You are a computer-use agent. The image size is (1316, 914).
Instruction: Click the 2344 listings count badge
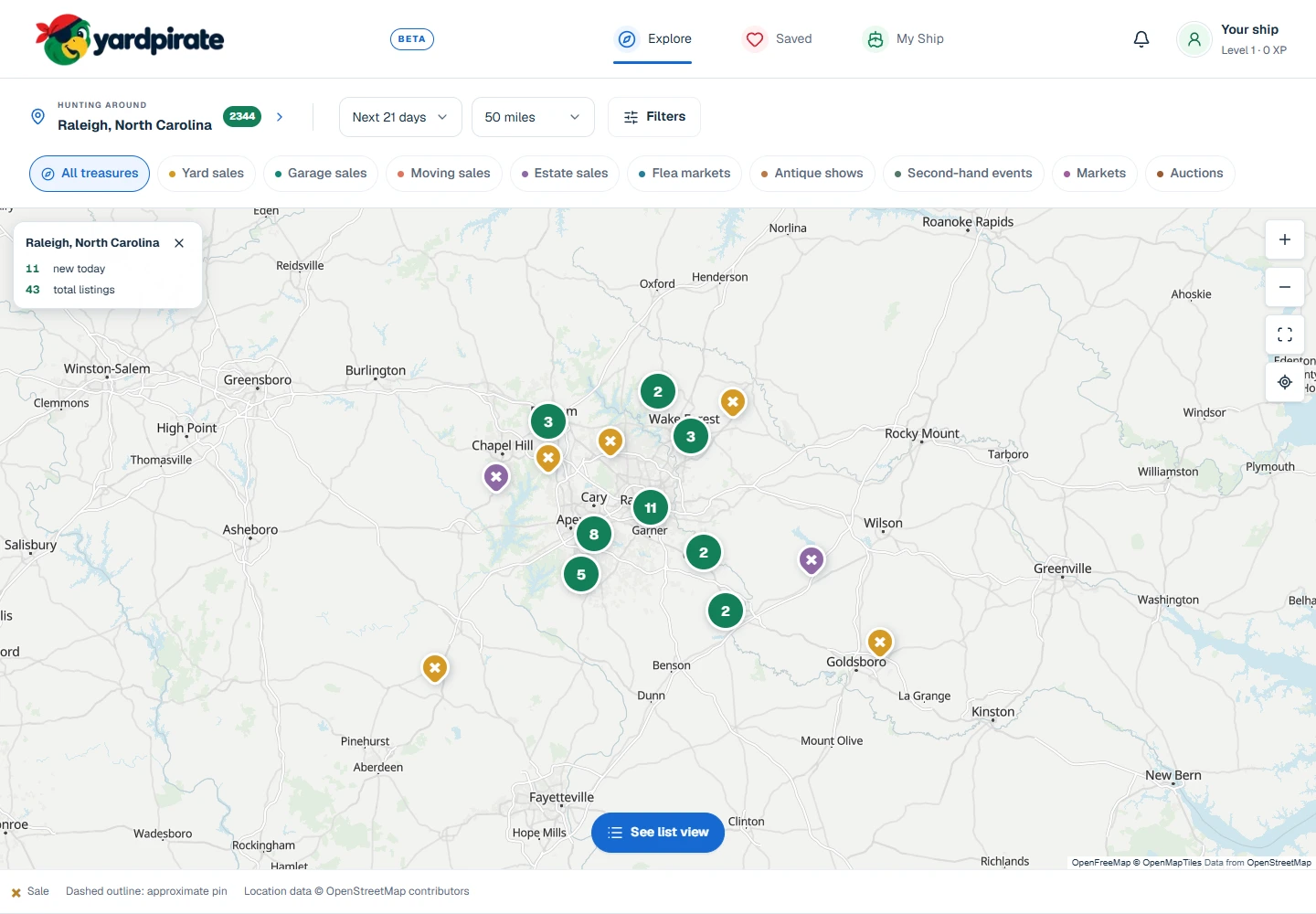point(242,117)
